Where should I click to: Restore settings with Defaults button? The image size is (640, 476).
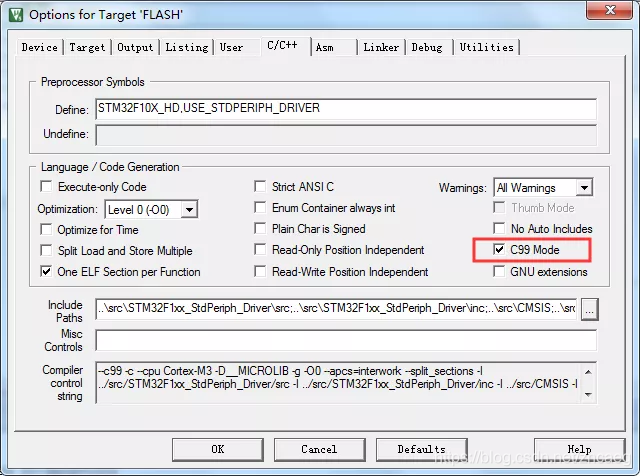[x=421, y=449]
